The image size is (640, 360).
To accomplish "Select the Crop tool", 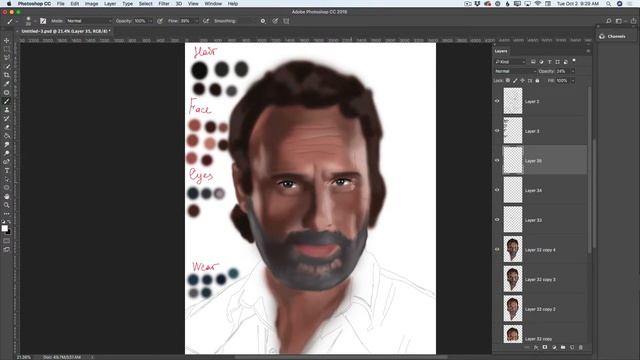I will 7,75.
